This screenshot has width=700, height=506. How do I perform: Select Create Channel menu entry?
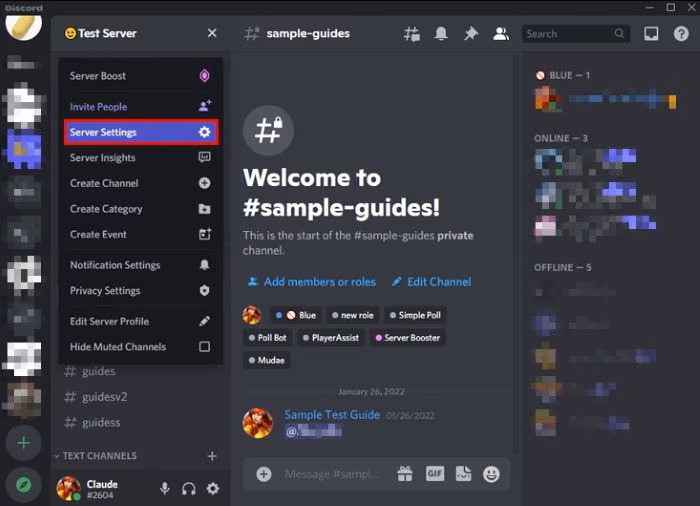[x=141, y=183]
